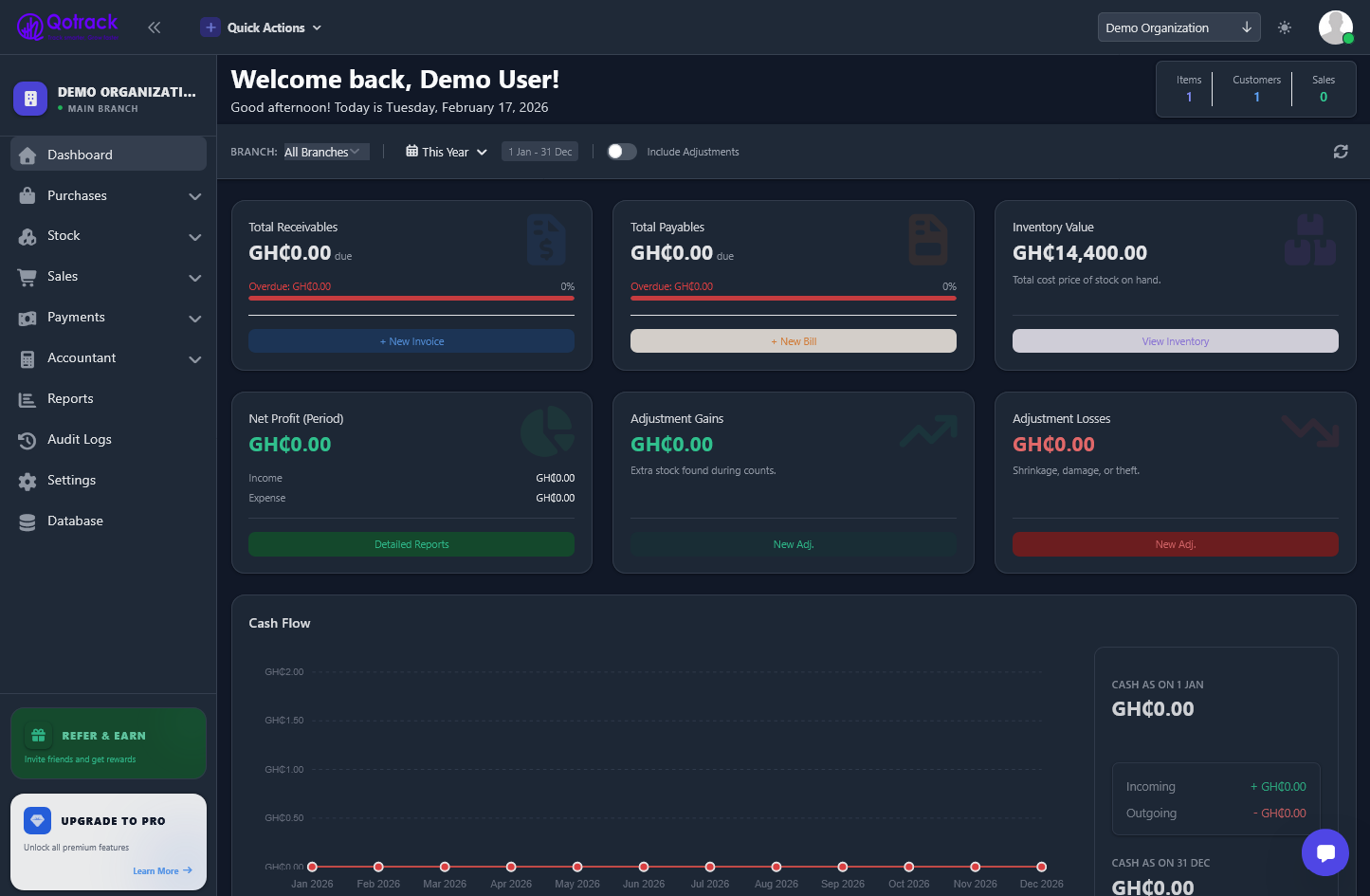
Task: Click the + New Bill button
Action: pyautogui.click(x=794, y=341)
